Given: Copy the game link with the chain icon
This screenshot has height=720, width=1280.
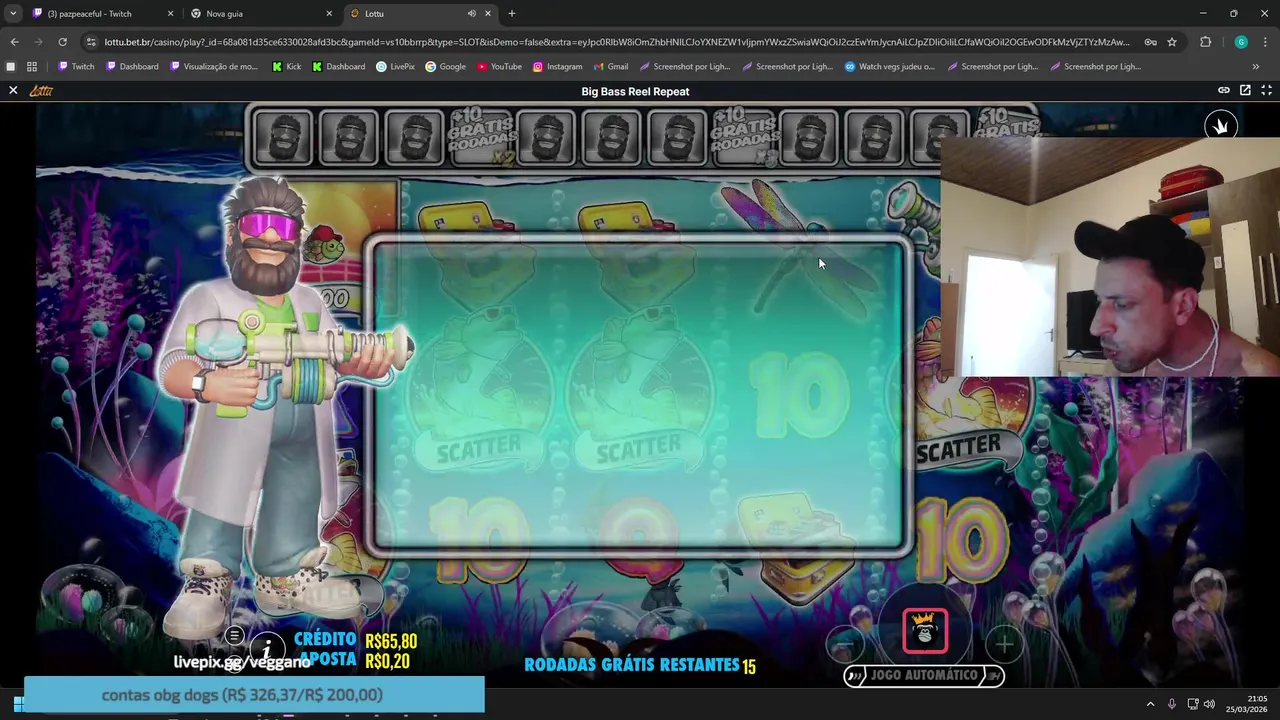Looking at the screenshot, I should point(1223,90).
